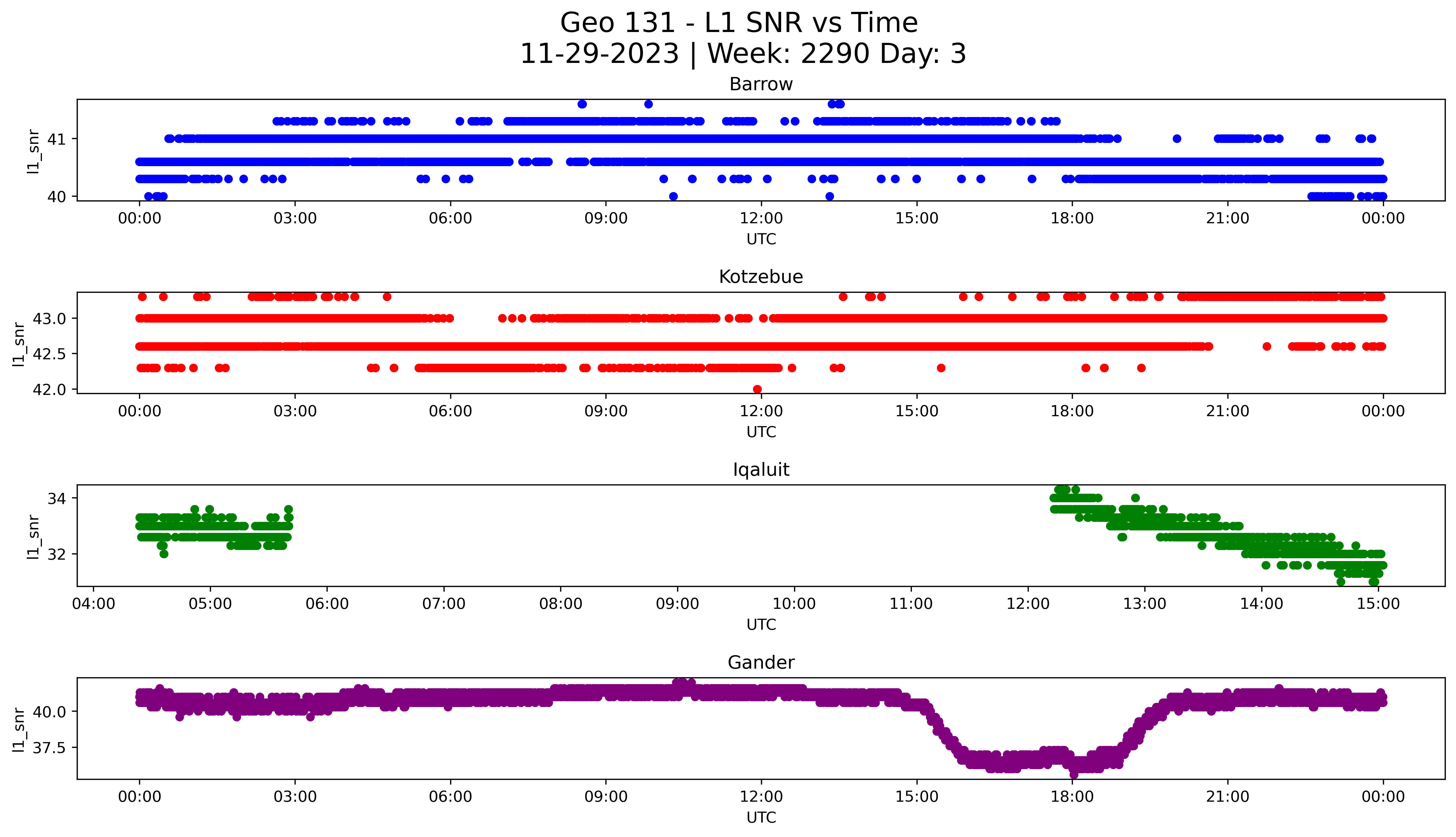Click the 37.5 y-tick on Gander plot
Image resolution: width=1456 pixels, height=837 pixels.
(x=49, y=748)
